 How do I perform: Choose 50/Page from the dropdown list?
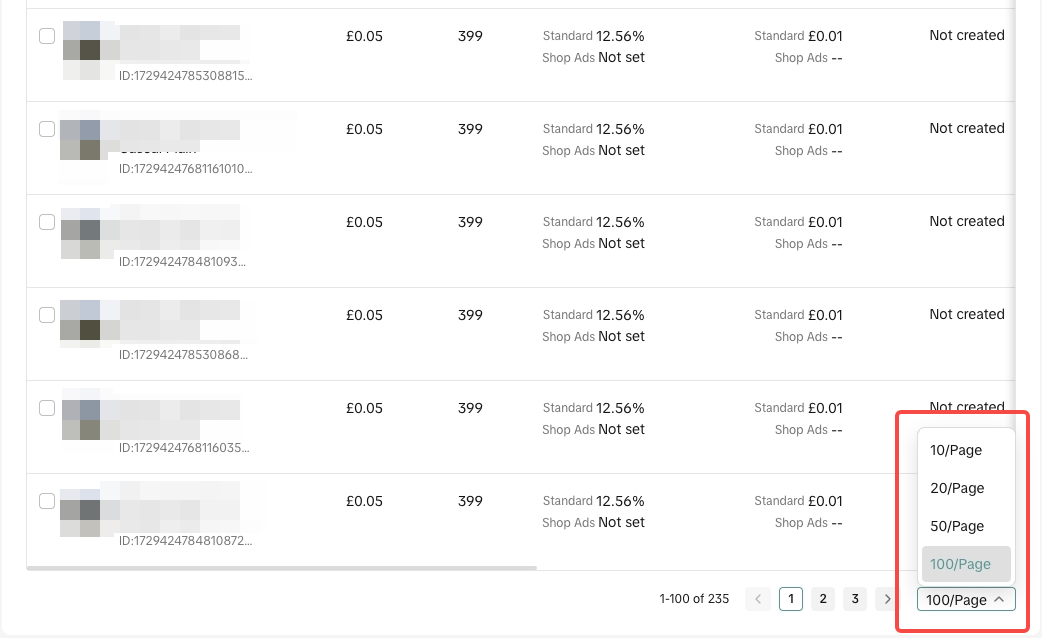(x=956, y=526)
